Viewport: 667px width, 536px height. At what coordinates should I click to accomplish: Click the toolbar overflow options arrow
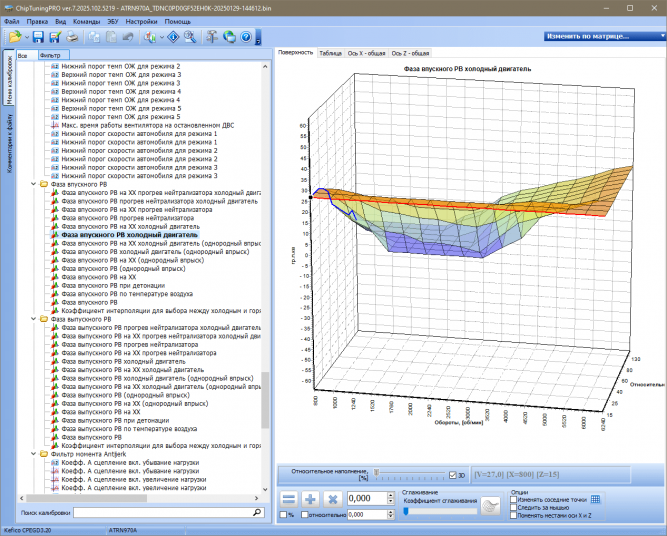[258, 37]
